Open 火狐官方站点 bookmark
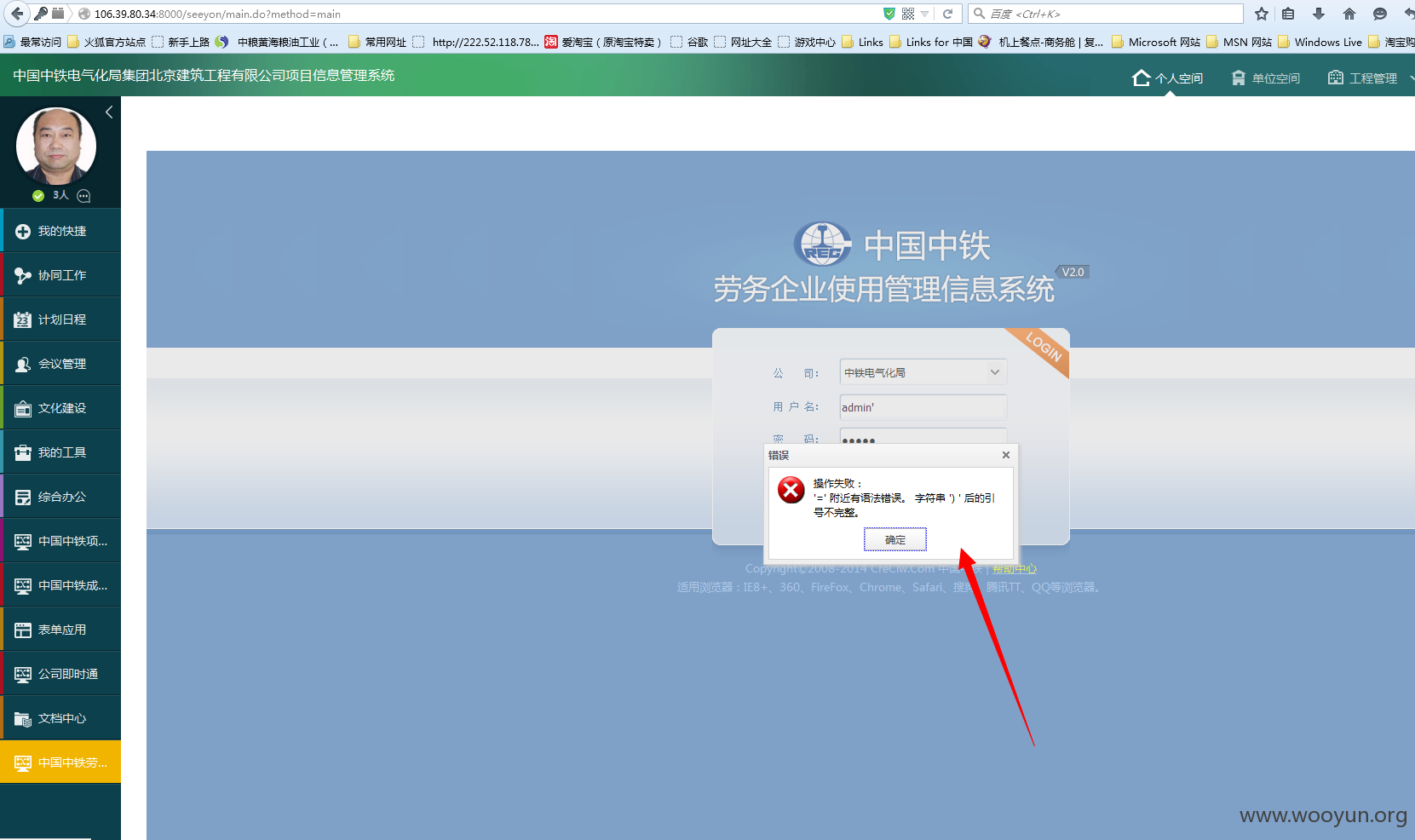The width and height of the screenshot is (1415, 840). [x=106, y=42]
